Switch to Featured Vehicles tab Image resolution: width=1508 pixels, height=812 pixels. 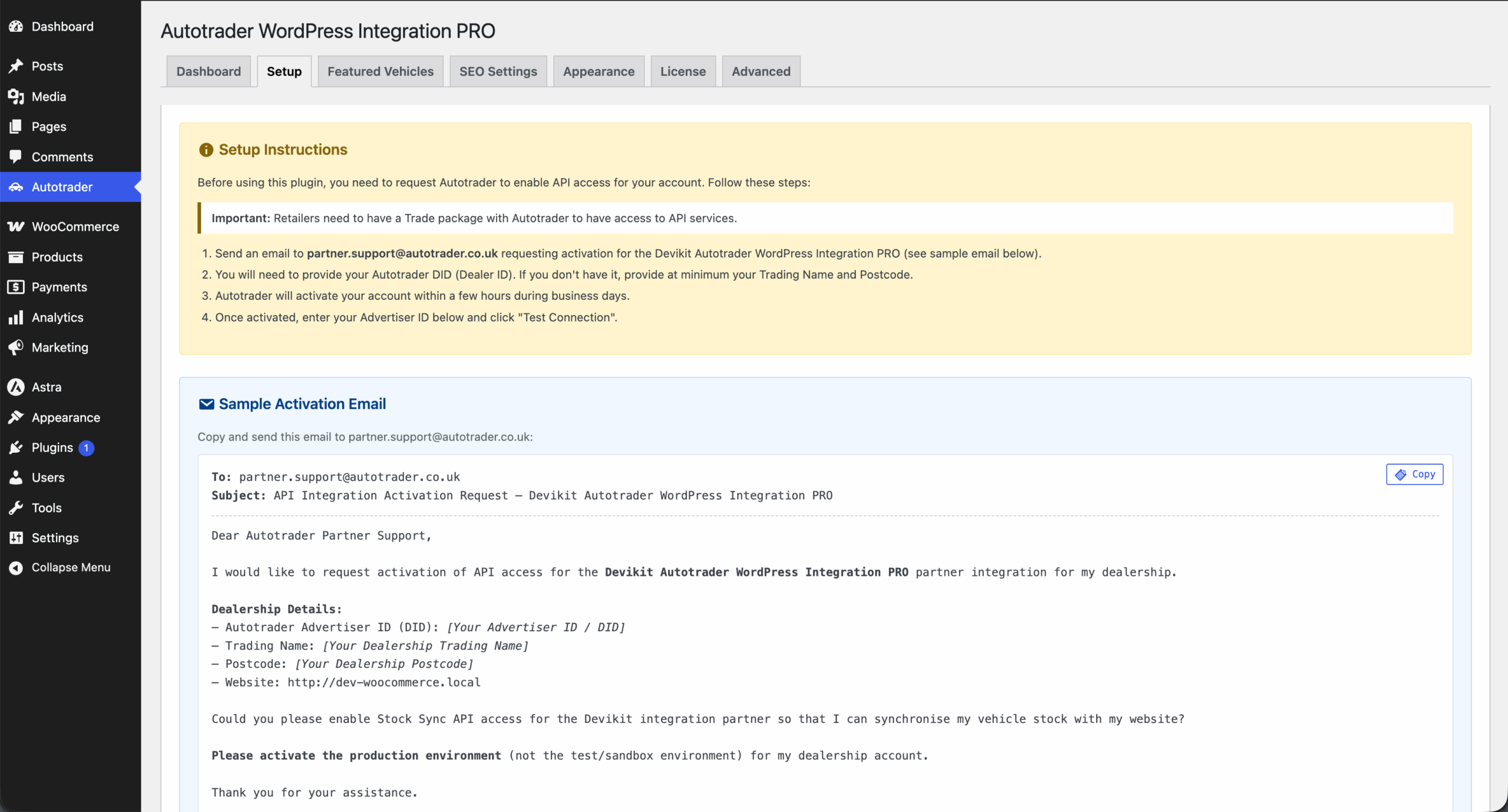pos(381,71)
